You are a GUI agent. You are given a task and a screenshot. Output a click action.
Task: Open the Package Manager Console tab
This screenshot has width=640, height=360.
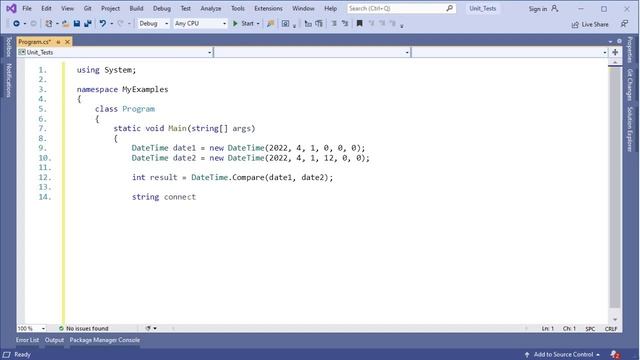click(104, 340)
